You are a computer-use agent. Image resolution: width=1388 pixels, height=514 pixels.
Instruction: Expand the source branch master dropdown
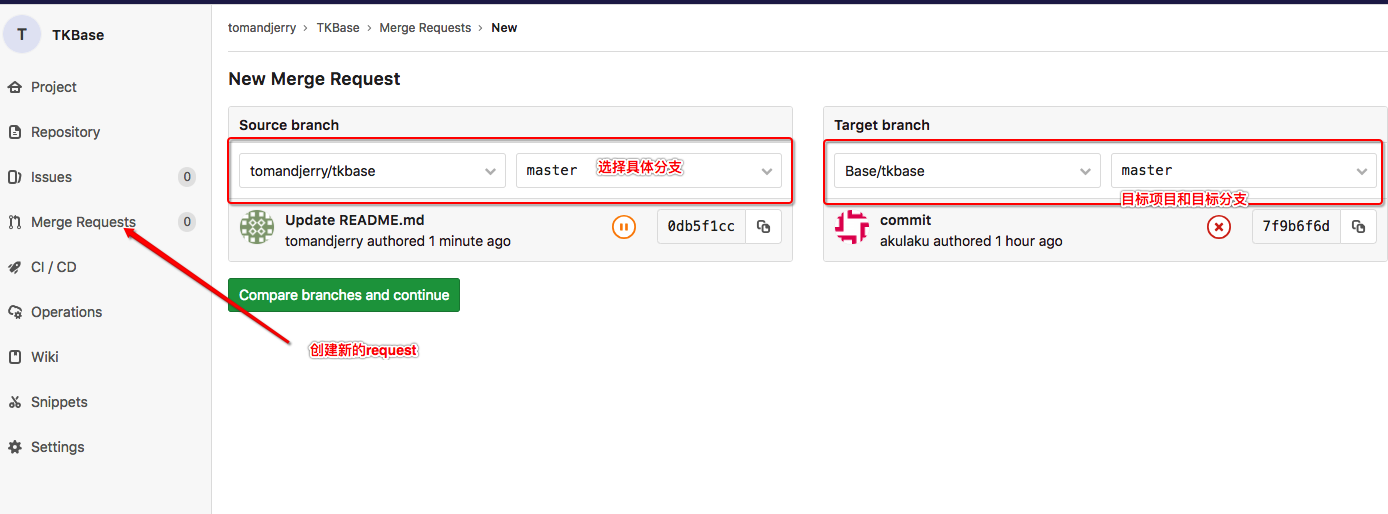point(648,171)
